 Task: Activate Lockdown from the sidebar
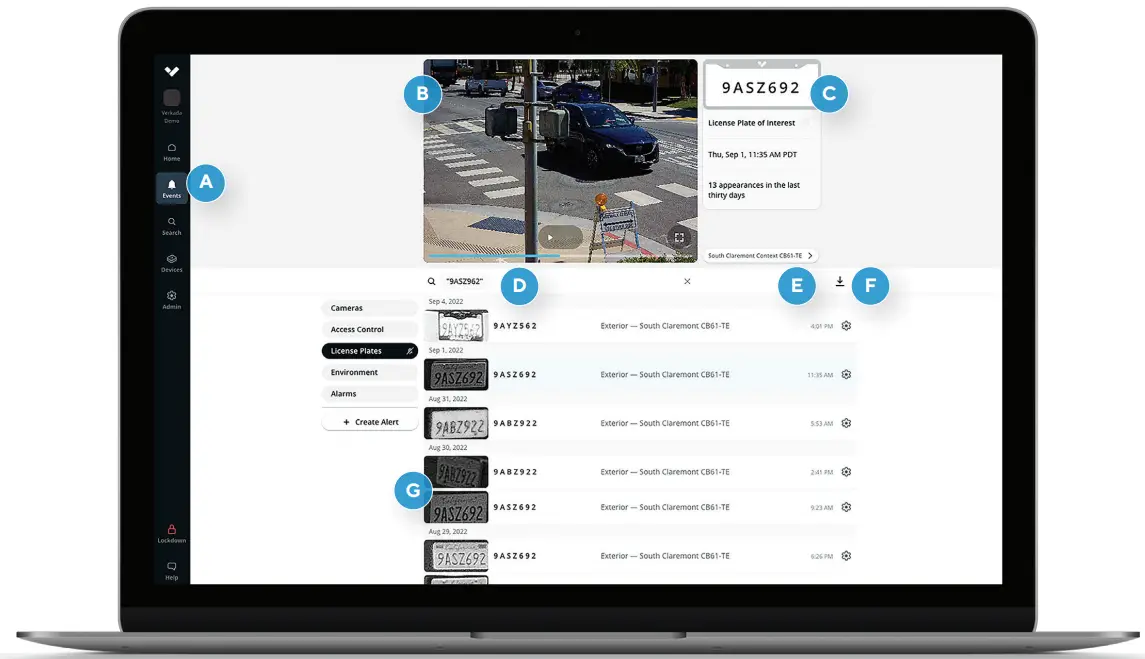click(x=171, y=533)
